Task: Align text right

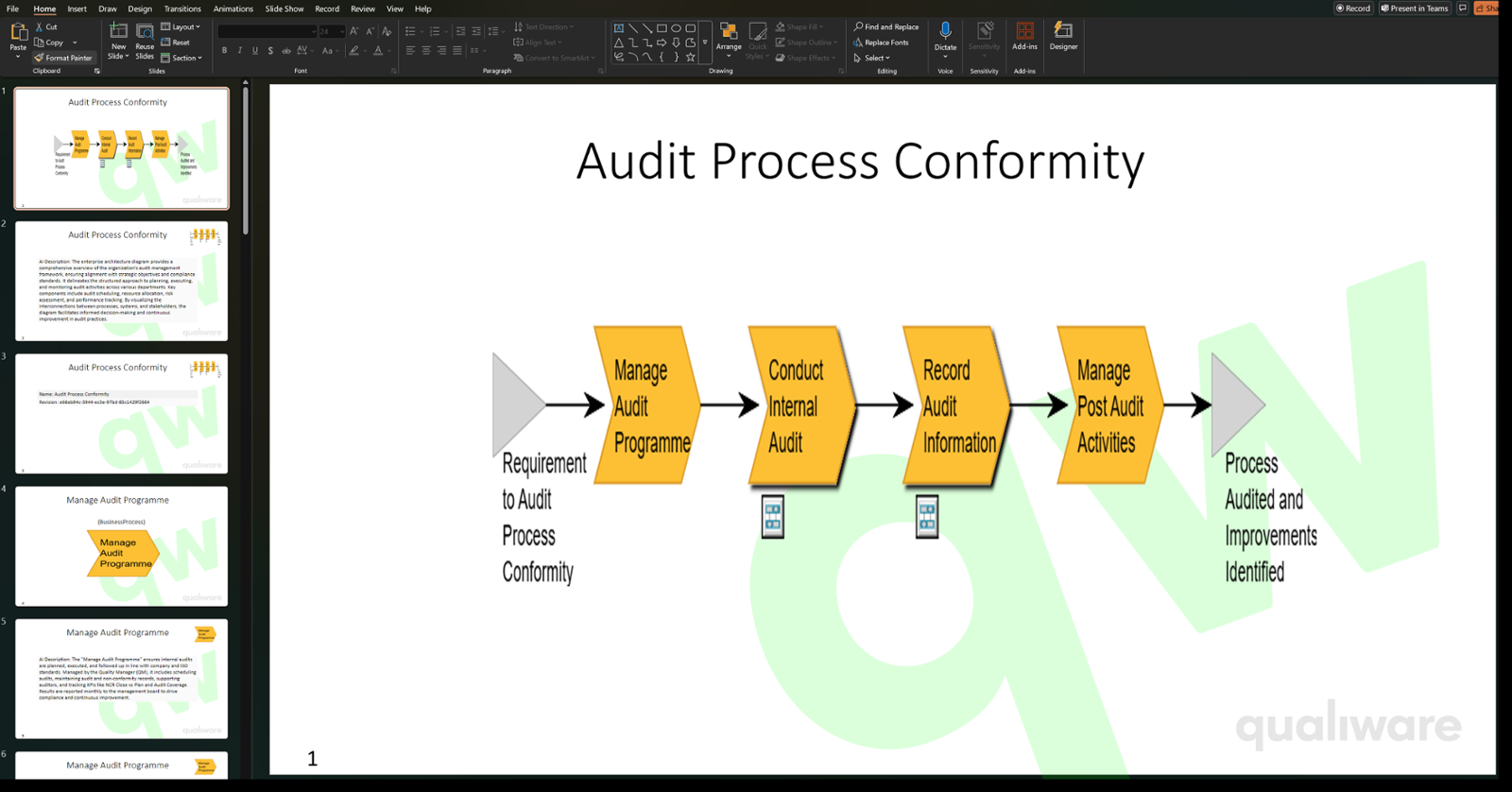Action: click(x=441, y=50)
